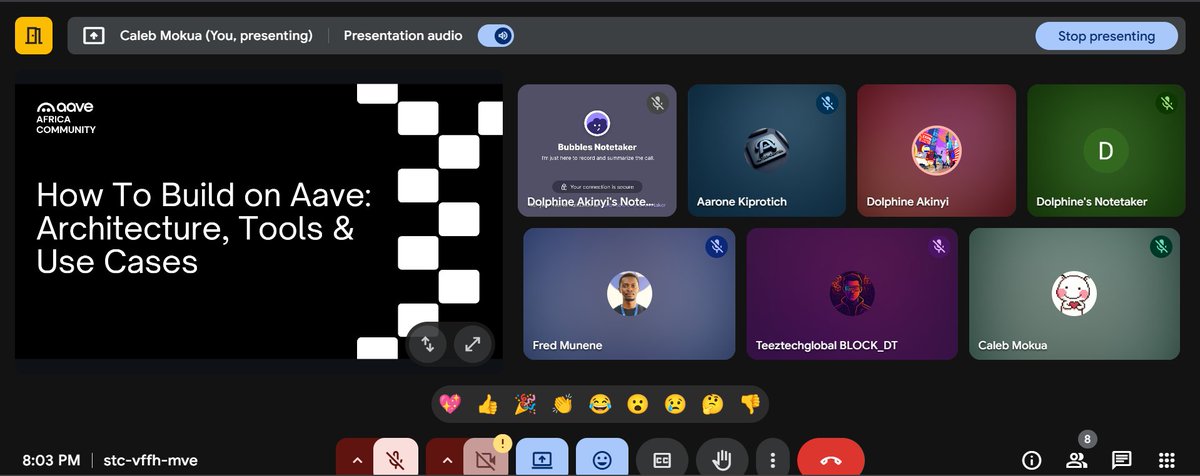The image size is (1200, 476).
Task: Click the Stop presenting button
Action: click(1106, 36)
